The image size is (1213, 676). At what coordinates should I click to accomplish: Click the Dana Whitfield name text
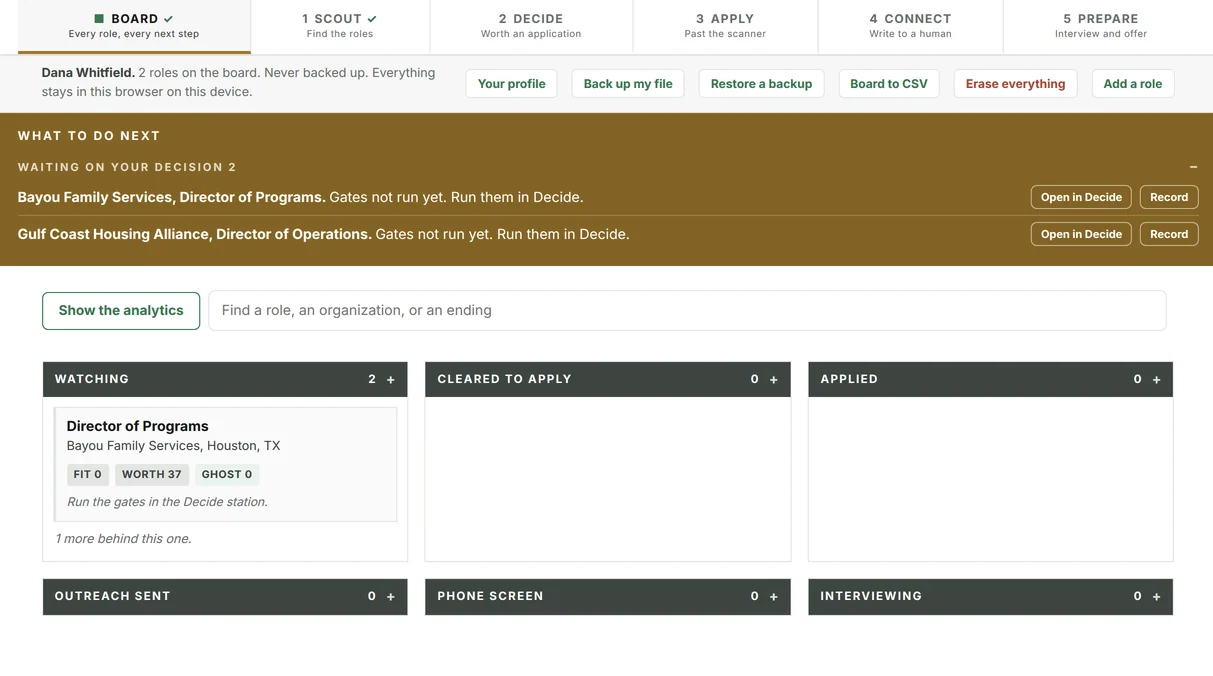88,73
